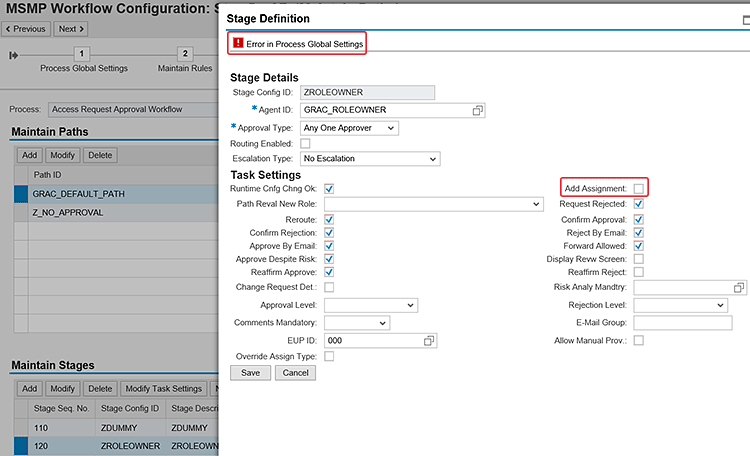Image resolution: width=750 pixels, height=456 pixels.
Task: Maximize the Stage Definition dialog
Action: pos(741,18)
